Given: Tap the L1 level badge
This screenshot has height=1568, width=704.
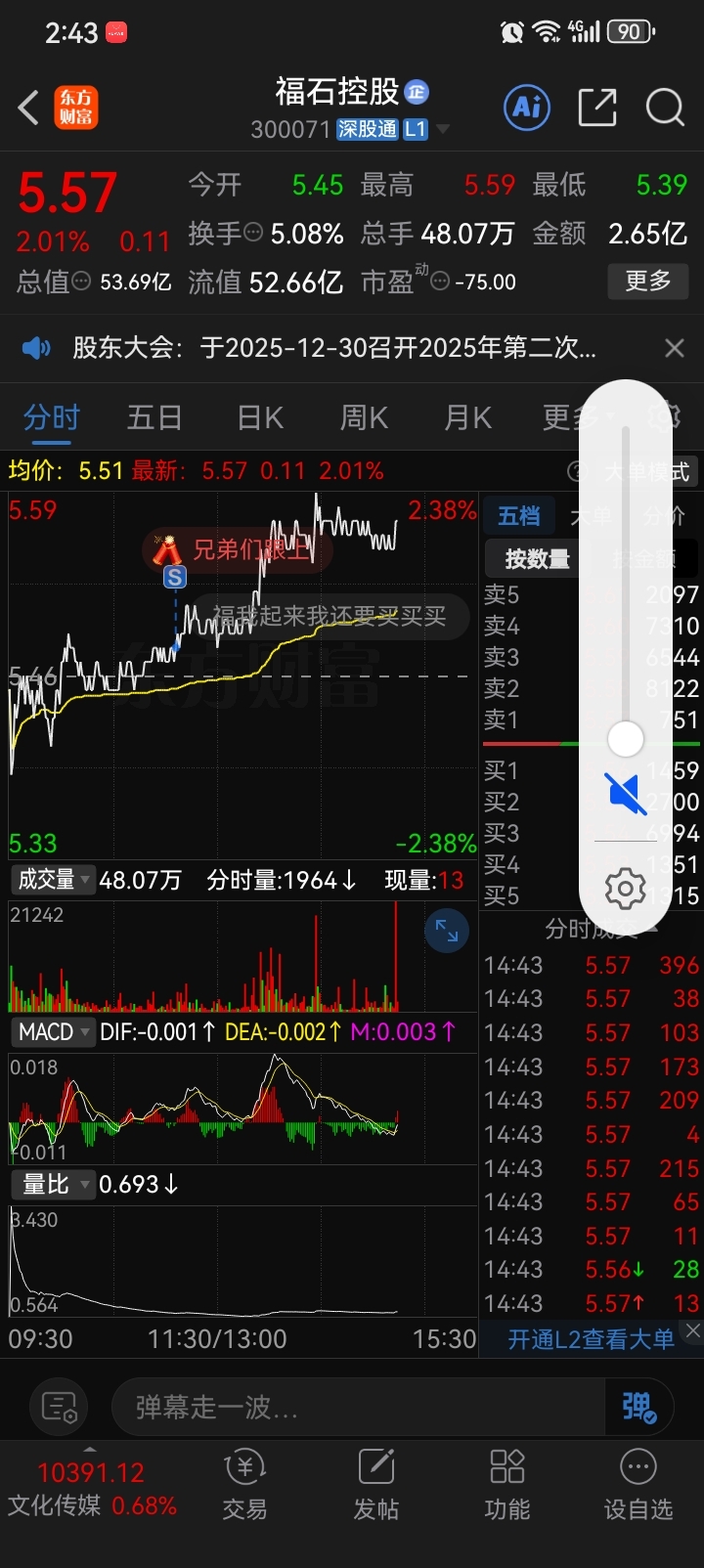Looking at the screenshot, I should [416, 129].
